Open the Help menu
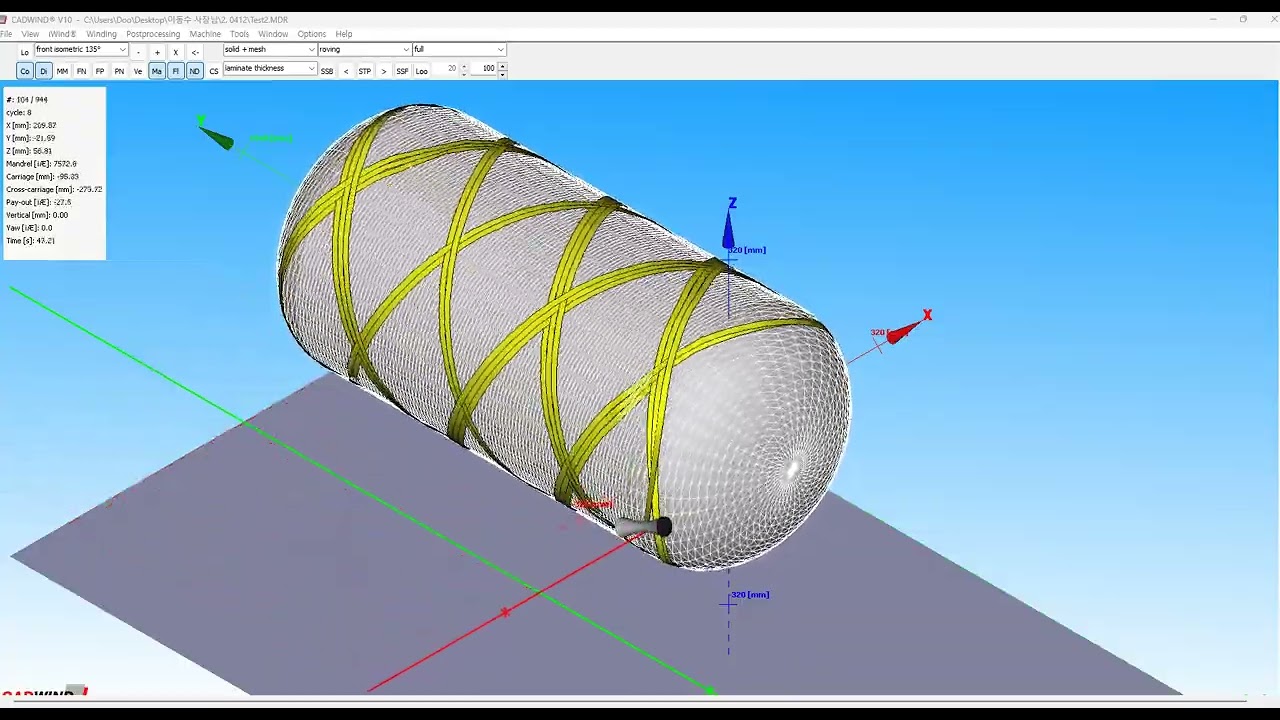1280x720 pixels. click(344, 34)
